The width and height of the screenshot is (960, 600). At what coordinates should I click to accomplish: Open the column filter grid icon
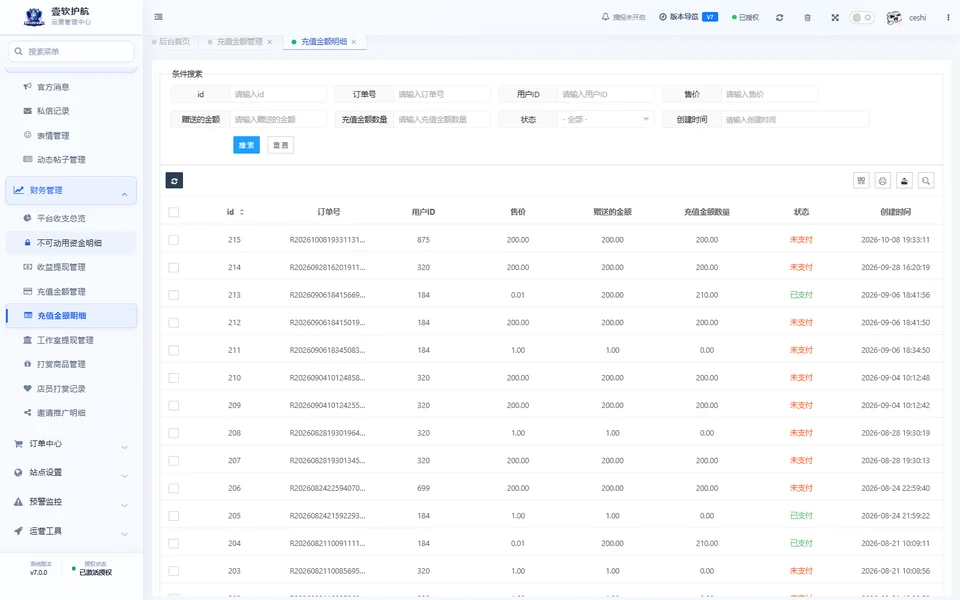pos(861,181)
